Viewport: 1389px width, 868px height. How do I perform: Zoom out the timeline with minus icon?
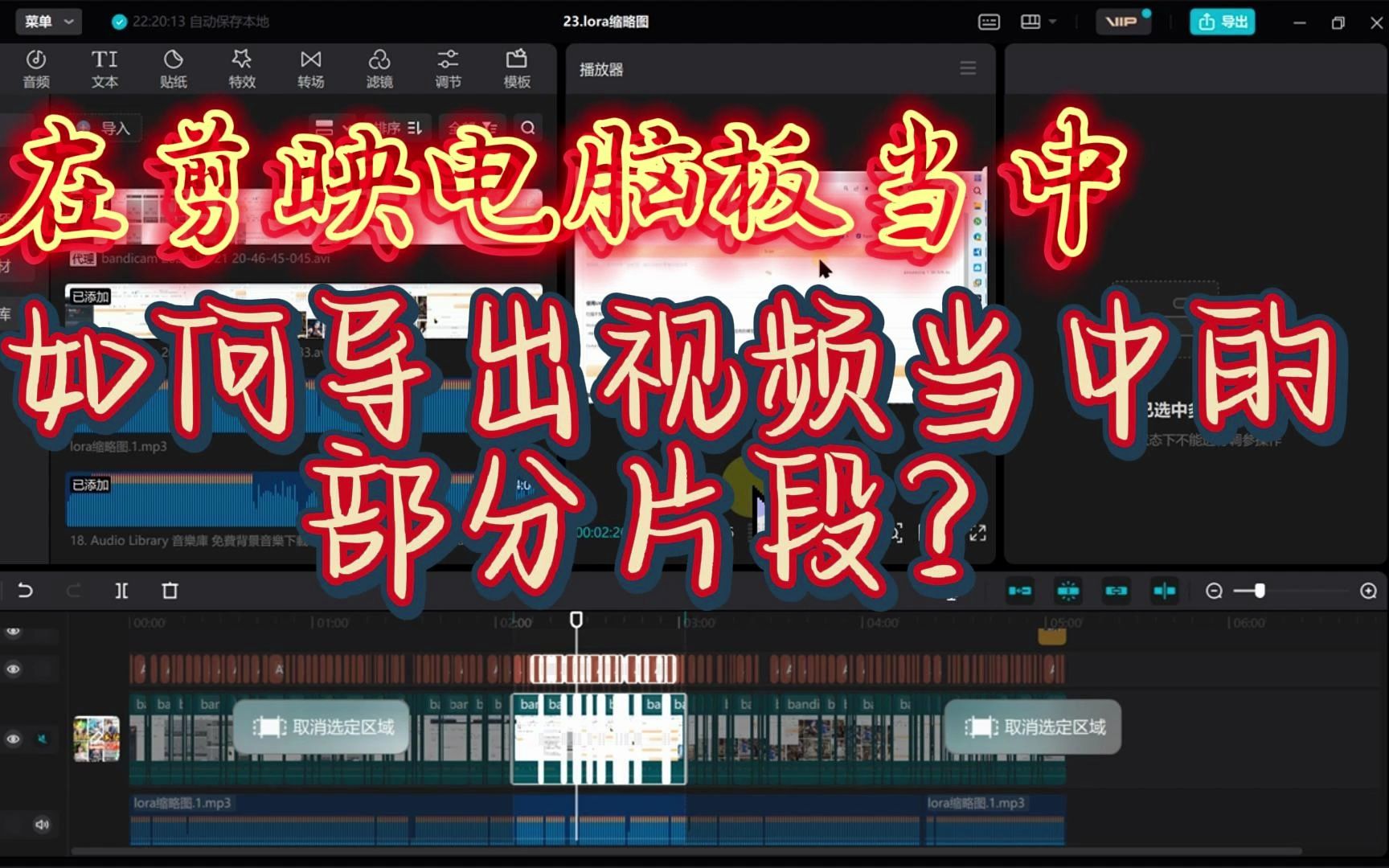(1214, 591)
